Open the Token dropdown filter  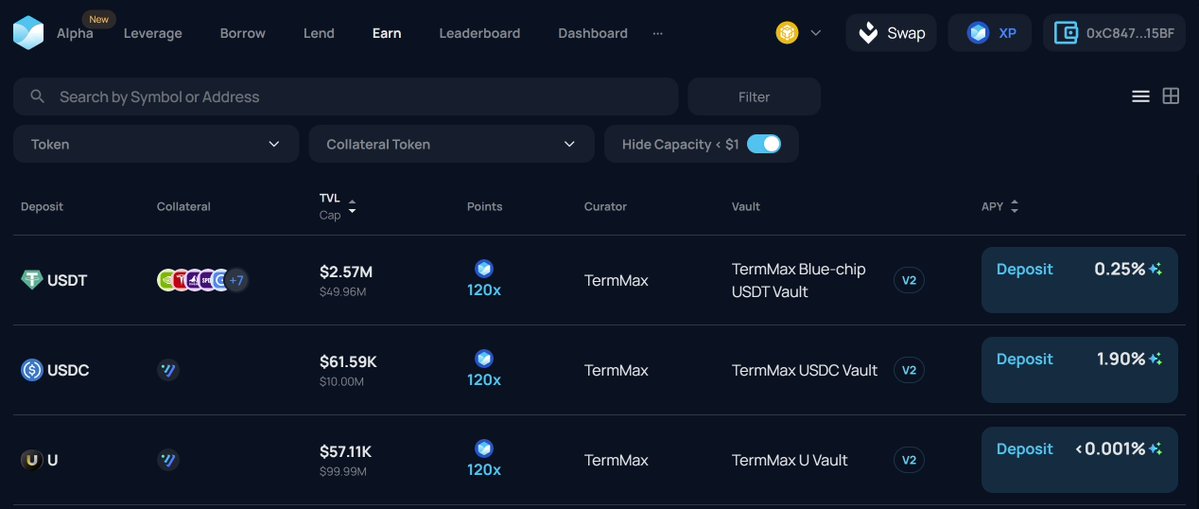(156, 144)
